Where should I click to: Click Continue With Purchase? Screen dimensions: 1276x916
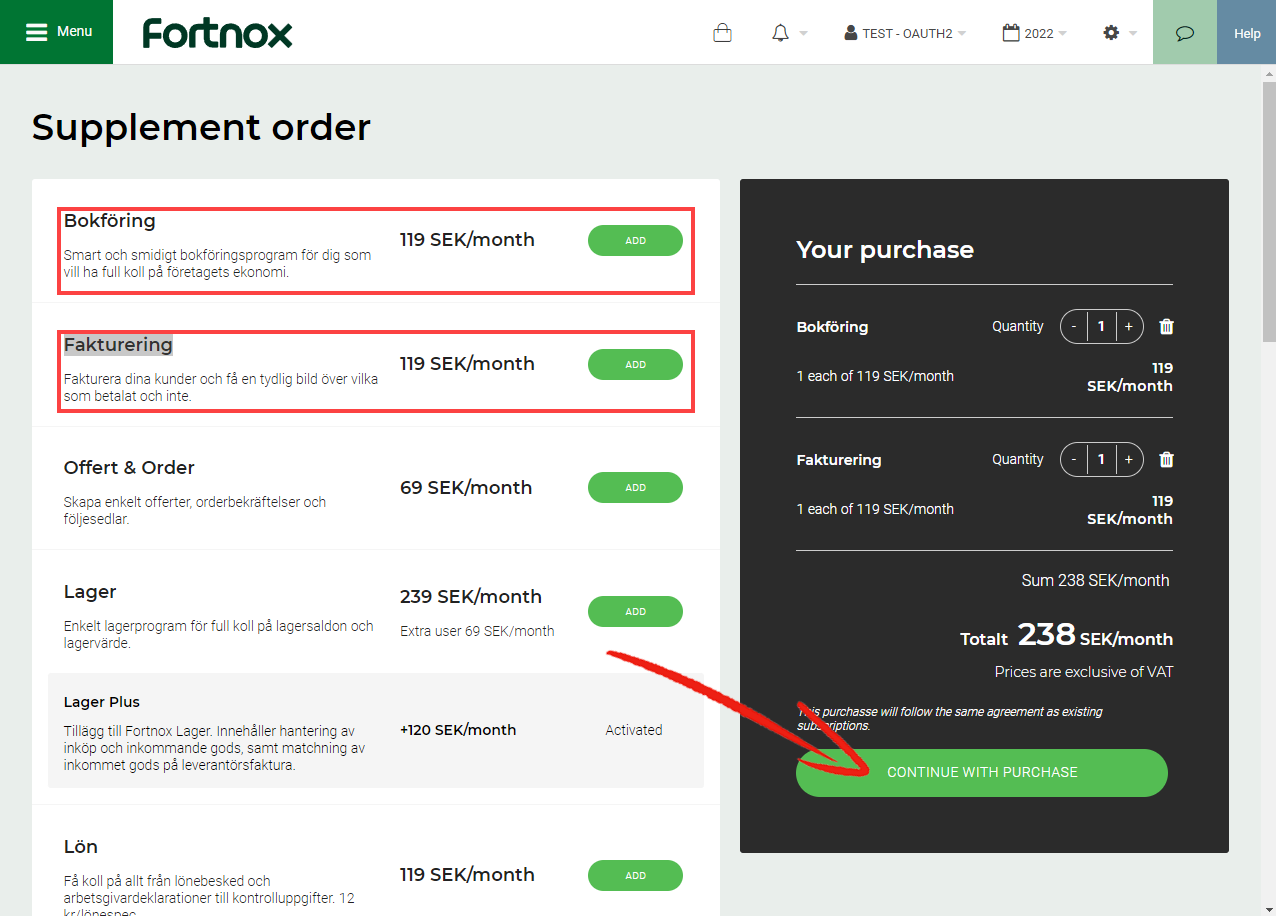click(981, 772)
